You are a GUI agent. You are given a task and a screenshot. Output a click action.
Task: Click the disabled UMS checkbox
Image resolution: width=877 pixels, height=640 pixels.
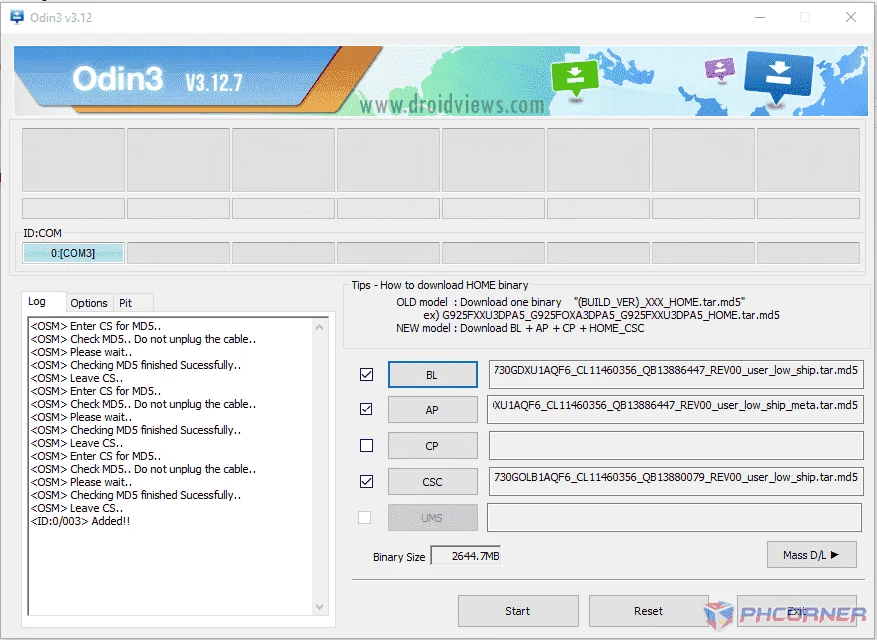pos(365,517)
